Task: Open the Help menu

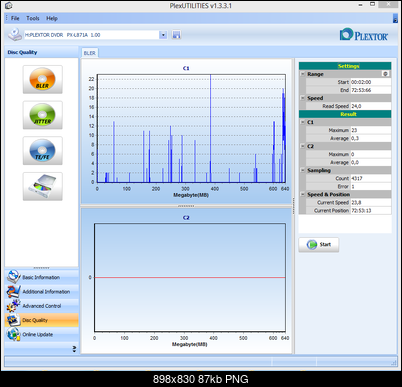Action: coord(52,18)
